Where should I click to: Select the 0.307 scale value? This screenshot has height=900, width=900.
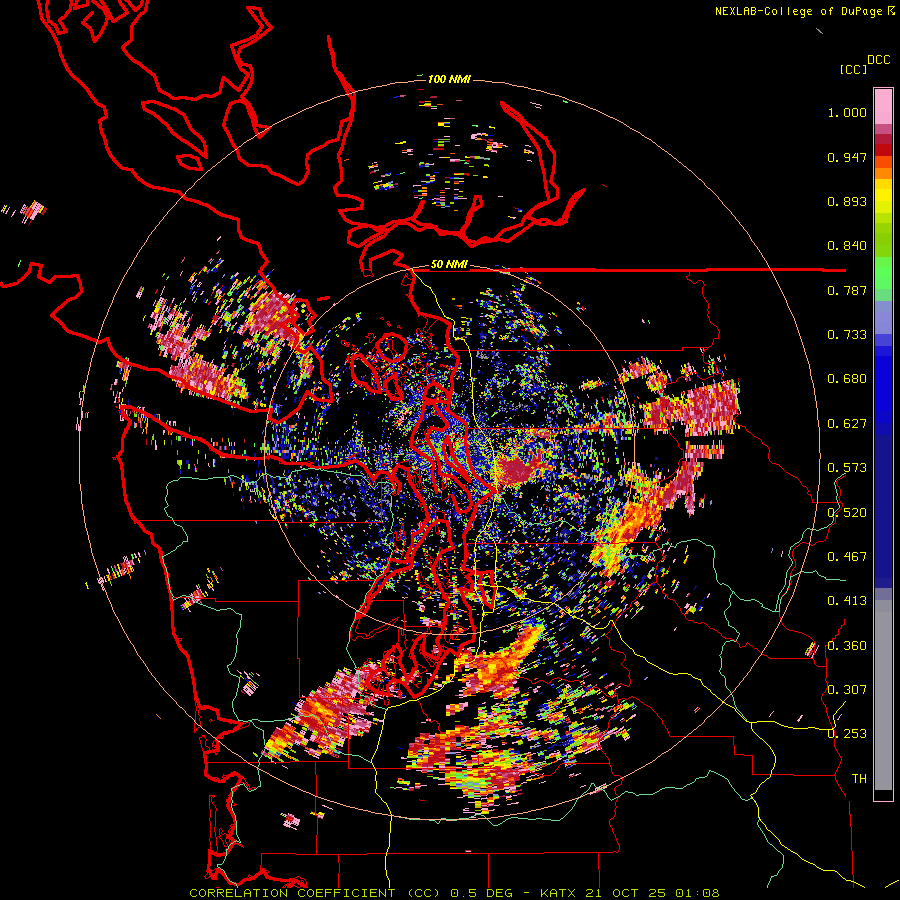click(847, 689)
